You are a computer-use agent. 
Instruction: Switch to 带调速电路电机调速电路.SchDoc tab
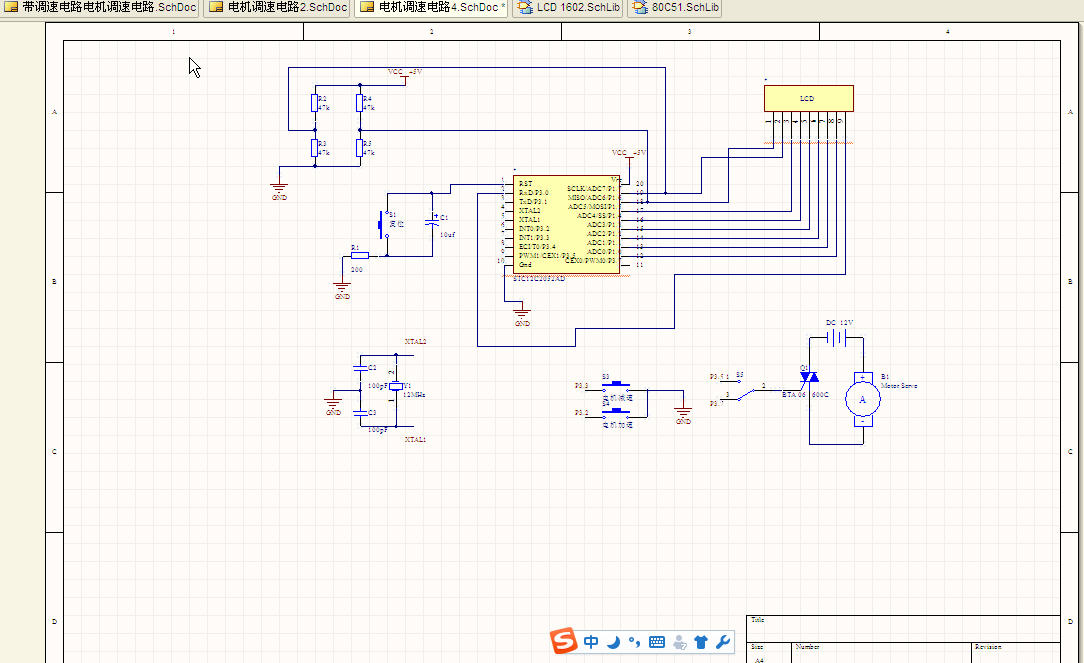pyautogui.click(x=100, y=8)
